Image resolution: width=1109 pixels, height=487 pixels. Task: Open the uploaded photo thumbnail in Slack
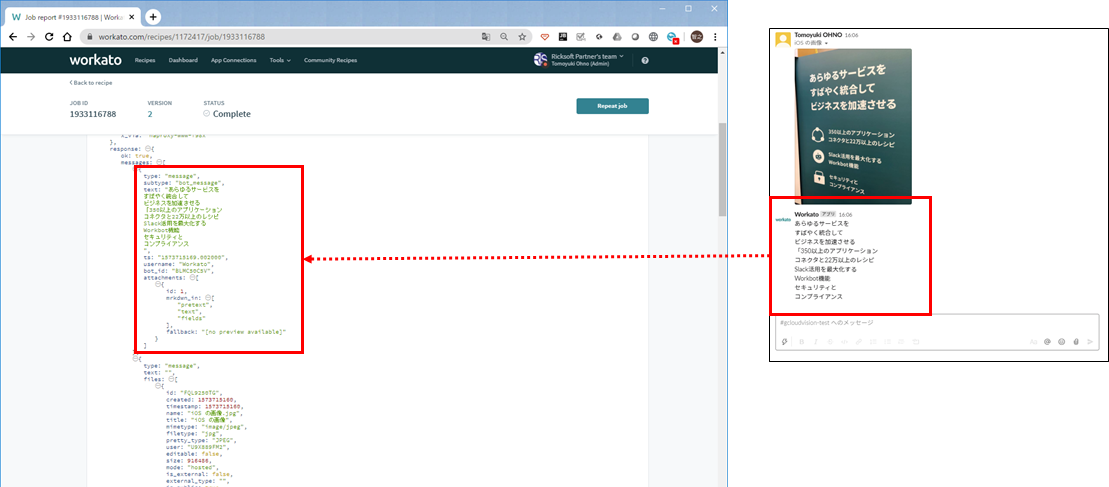[854, 126]
